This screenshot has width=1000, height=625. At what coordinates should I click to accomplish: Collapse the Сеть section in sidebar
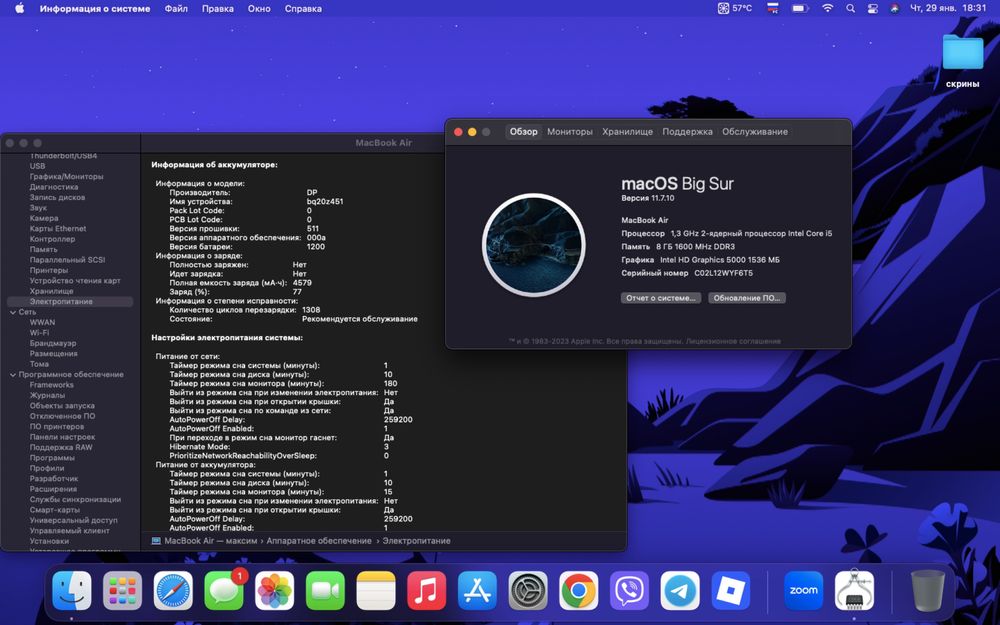pyautogui.click(x=13, y=312)
